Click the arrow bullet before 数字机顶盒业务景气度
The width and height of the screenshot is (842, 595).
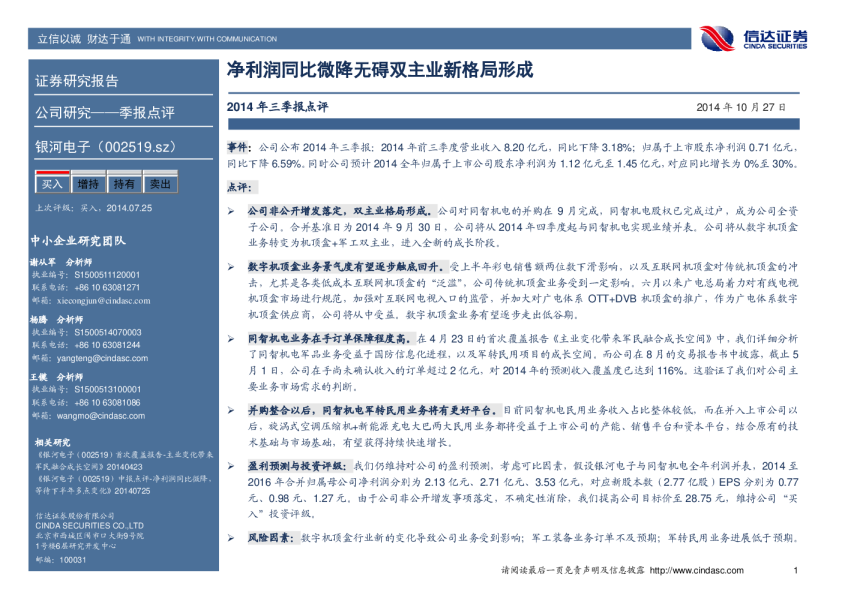click(231, 269)
